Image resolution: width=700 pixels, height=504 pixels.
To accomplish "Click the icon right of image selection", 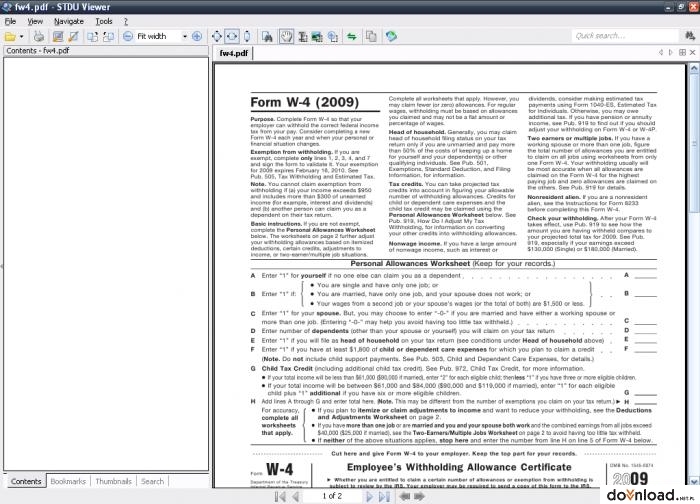I will 333,37.
